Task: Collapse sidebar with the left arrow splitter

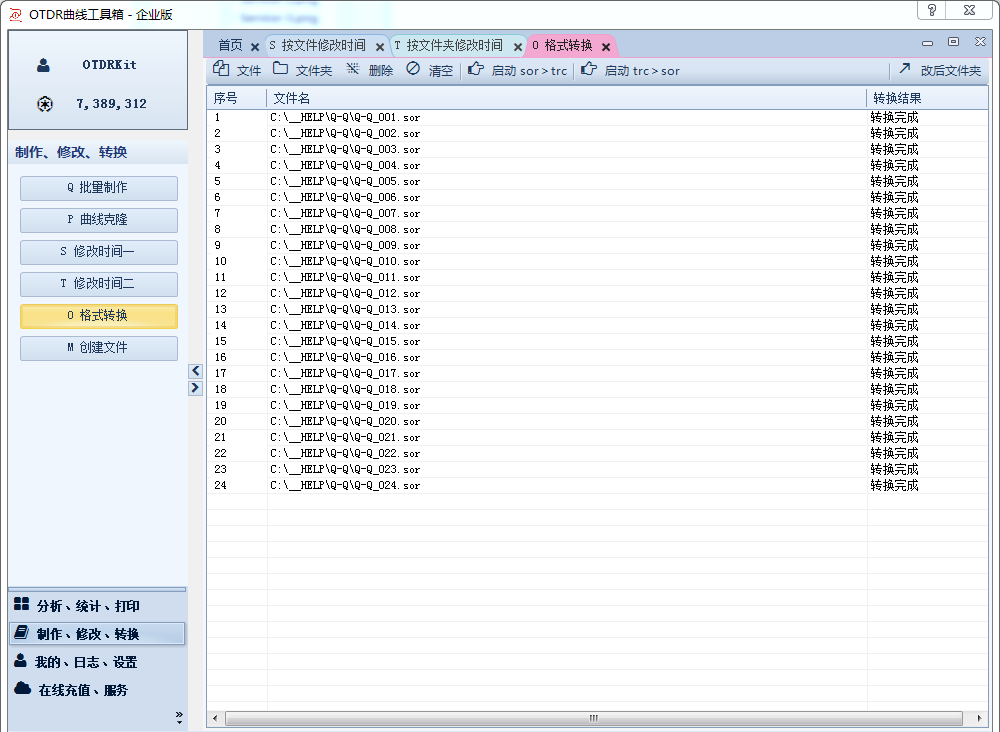Action: click(195, 371)
